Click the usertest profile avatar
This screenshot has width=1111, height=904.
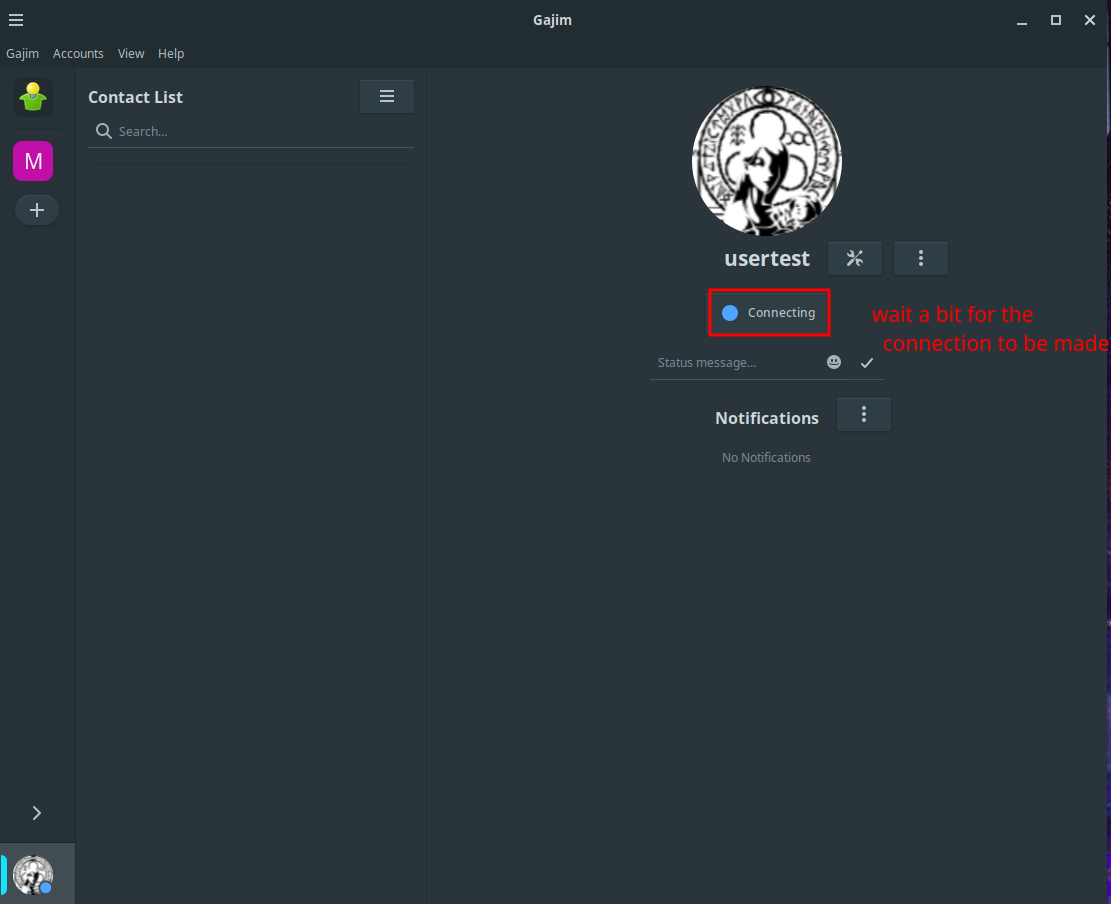tap(767, 162)
